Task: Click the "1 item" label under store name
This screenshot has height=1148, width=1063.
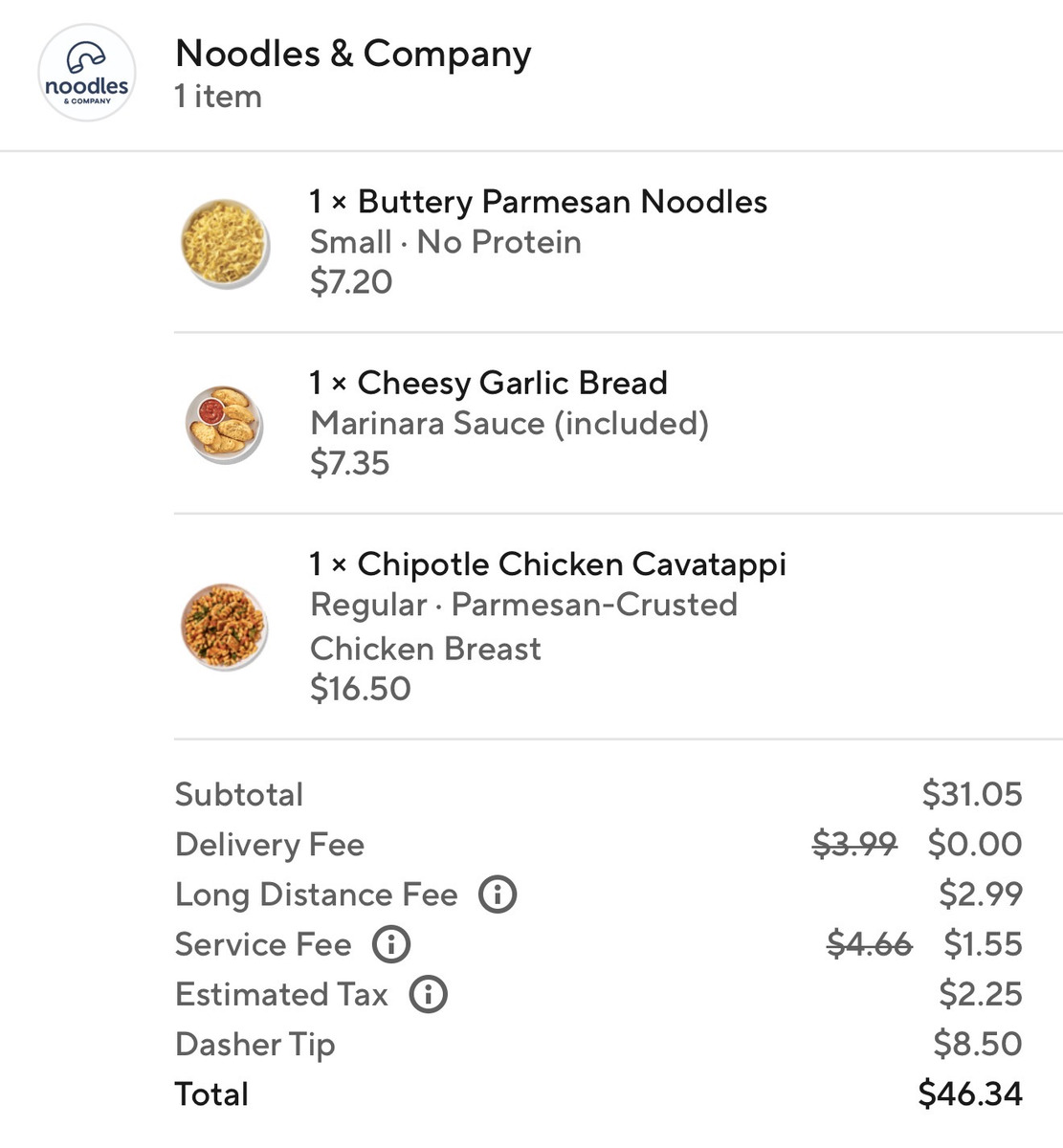Action: [218, 97]
